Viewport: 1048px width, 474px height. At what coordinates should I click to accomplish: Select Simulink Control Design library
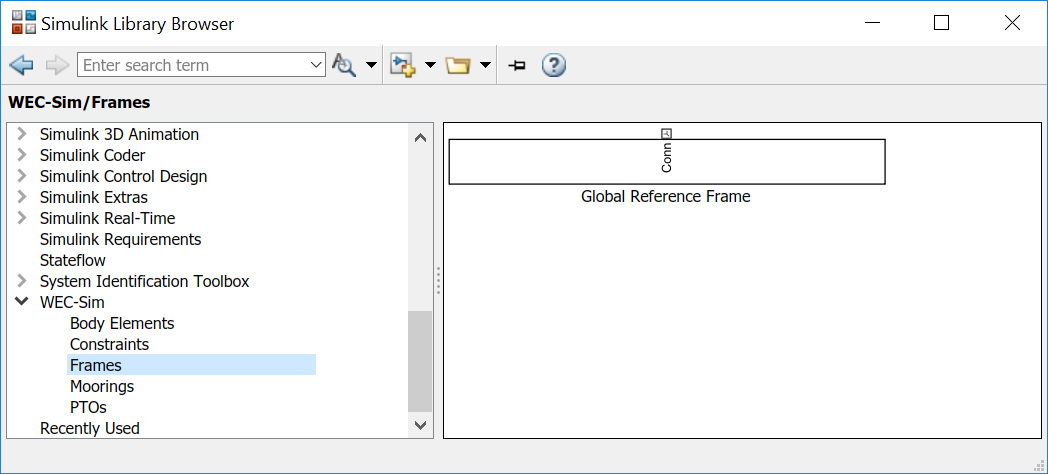click(123, 176)
